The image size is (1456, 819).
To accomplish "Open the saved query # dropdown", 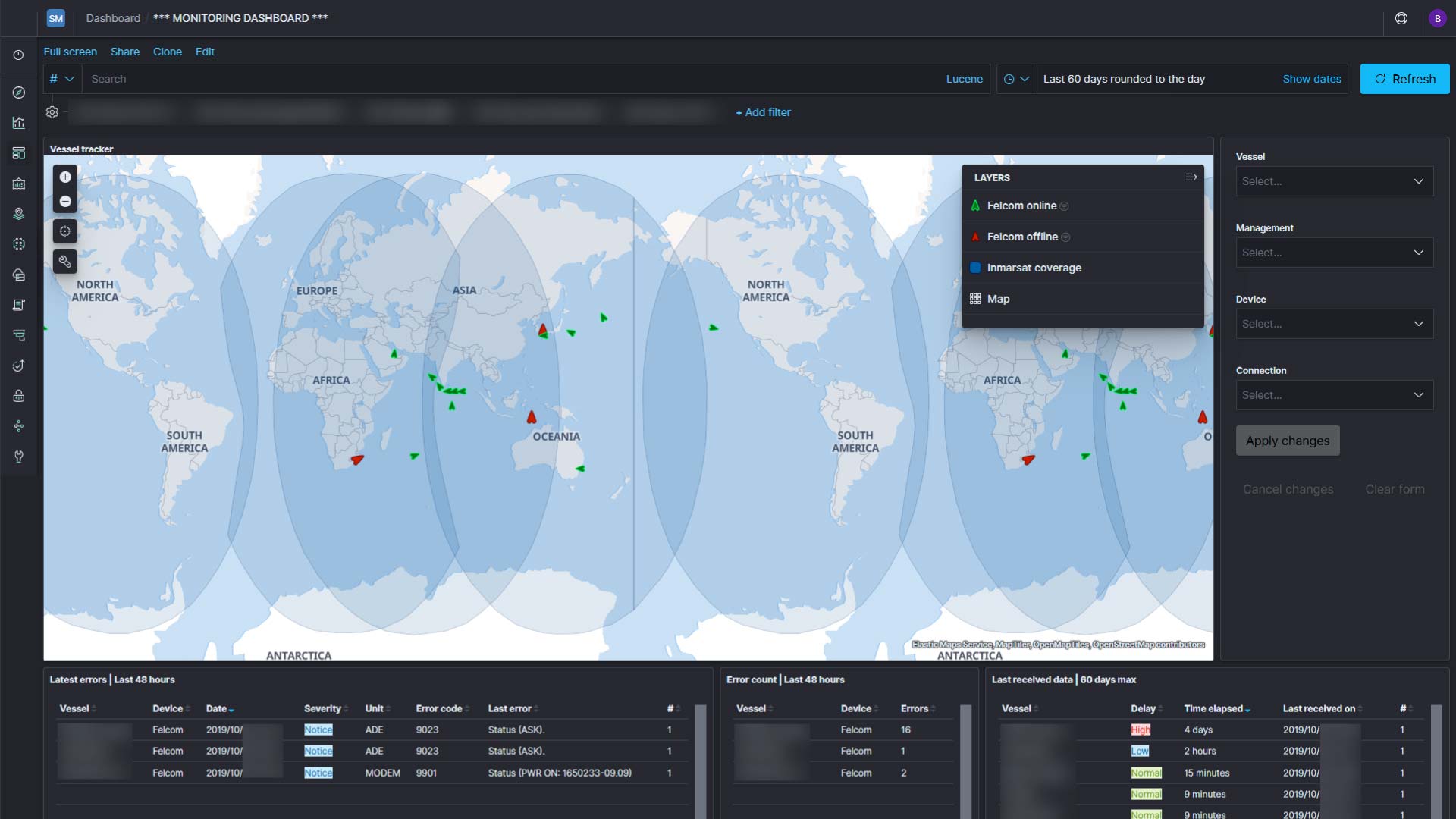I will 61,79.
